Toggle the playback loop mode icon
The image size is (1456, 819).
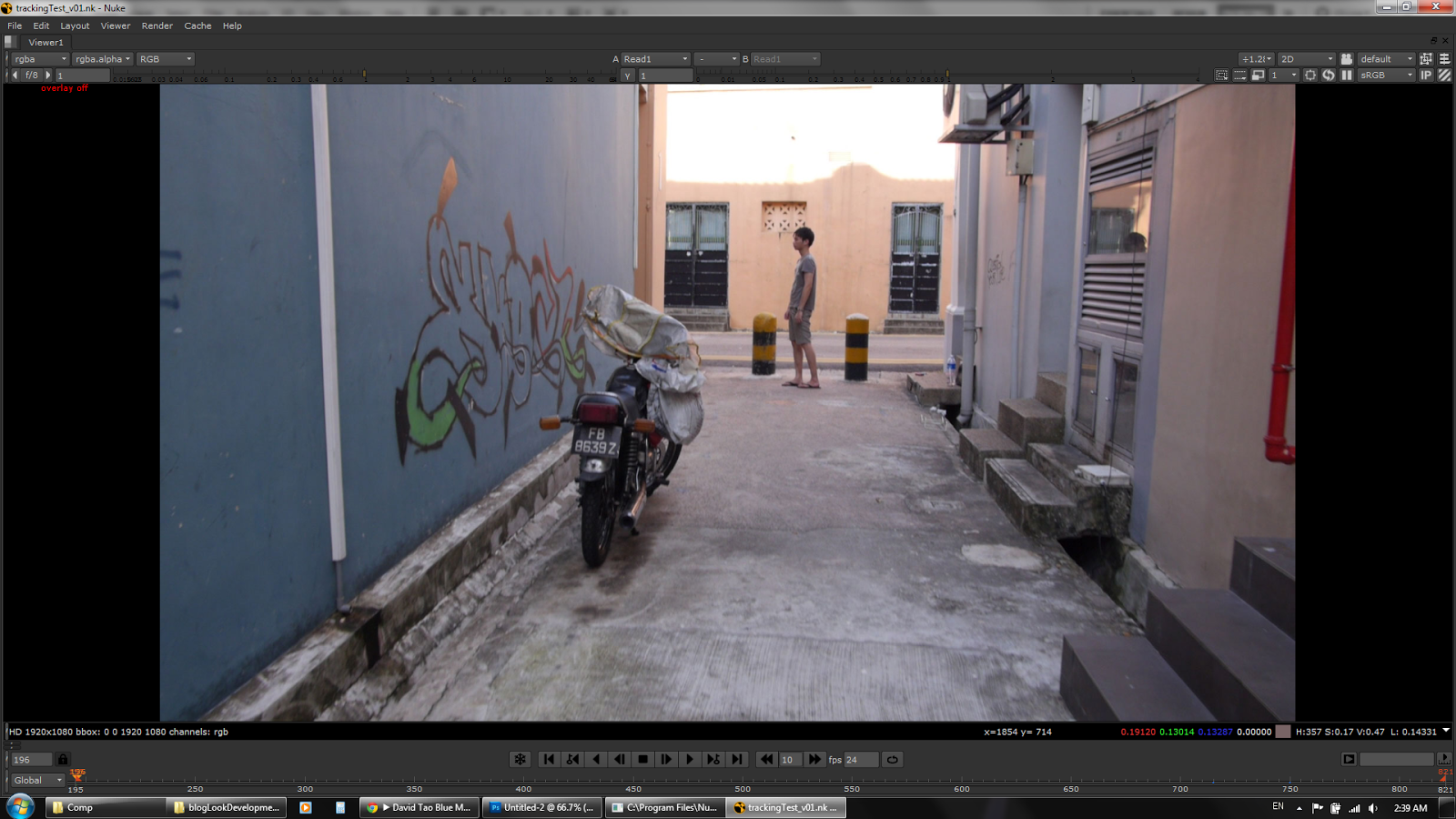pos(892,759)
